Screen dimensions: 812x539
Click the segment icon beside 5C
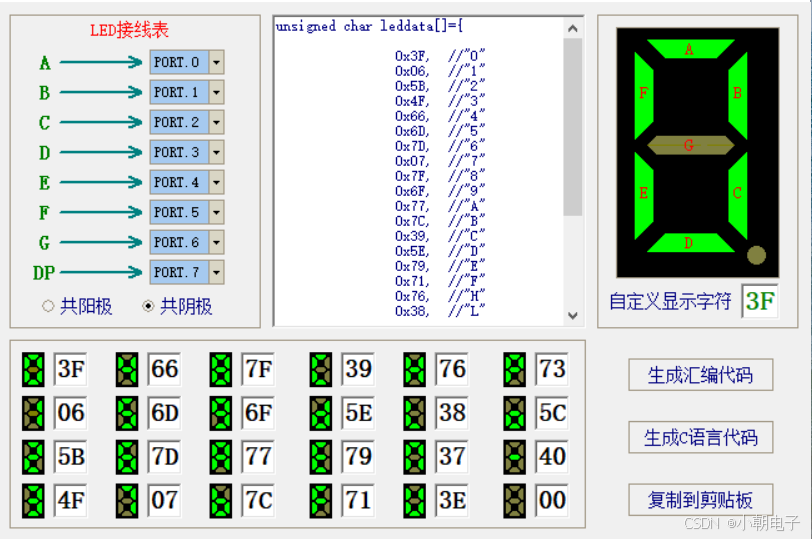[x=514, y=413]
